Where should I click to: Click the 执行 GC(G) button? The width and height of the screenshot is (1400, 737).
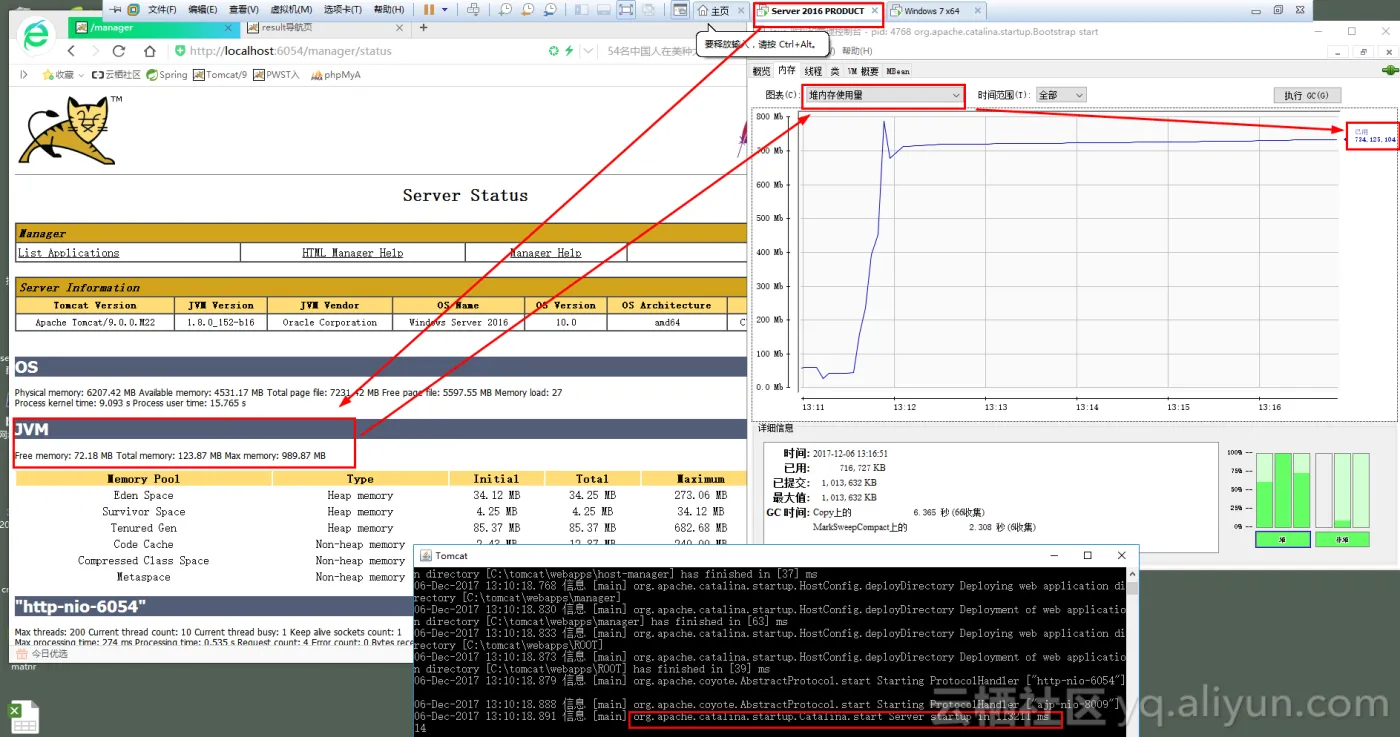click(x=1306, y=95)
